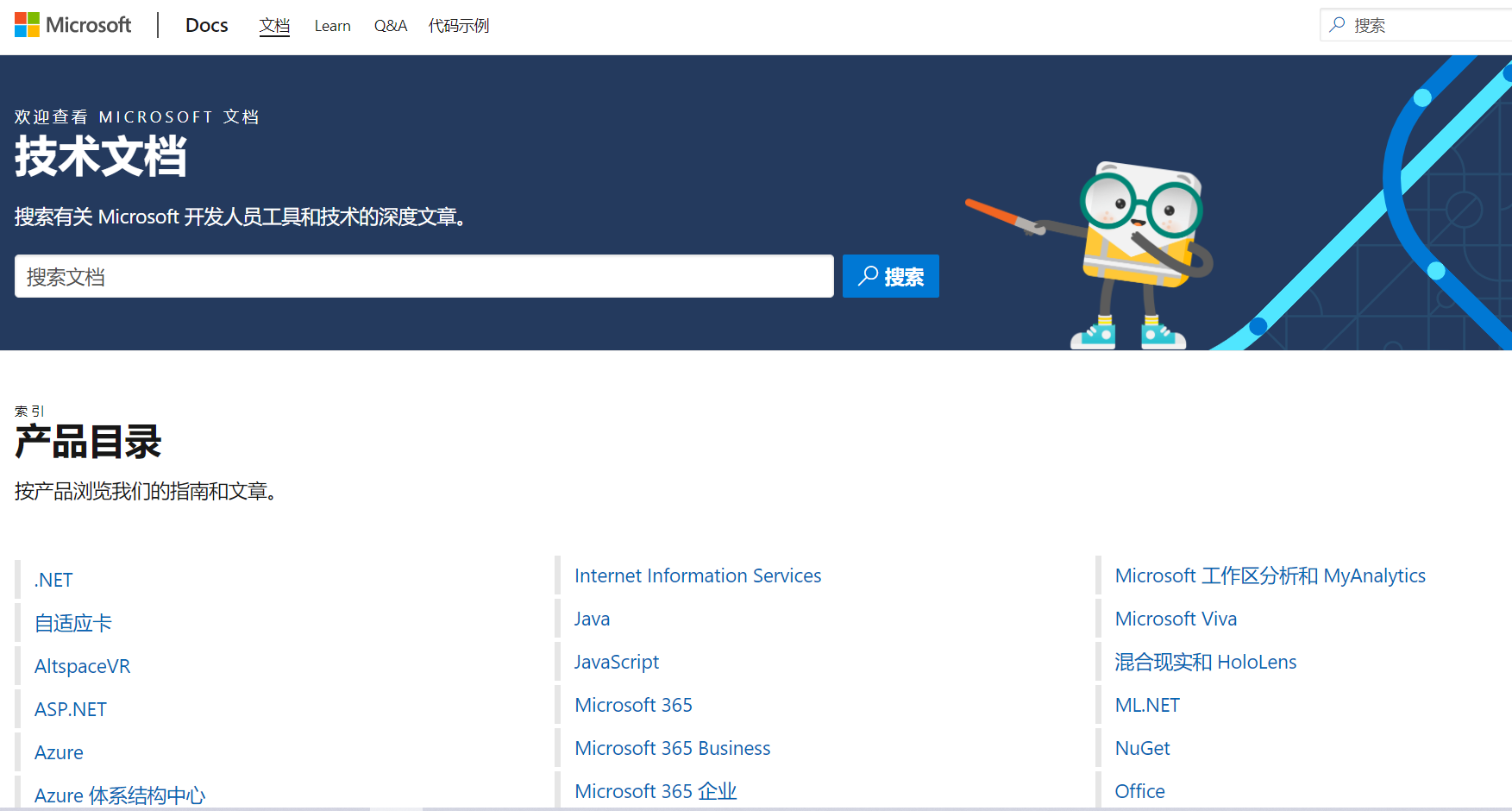Click the magnifier icon in header search
Image resolution: width=1512 pixels, height=811 pixels.
(1337, 25)
